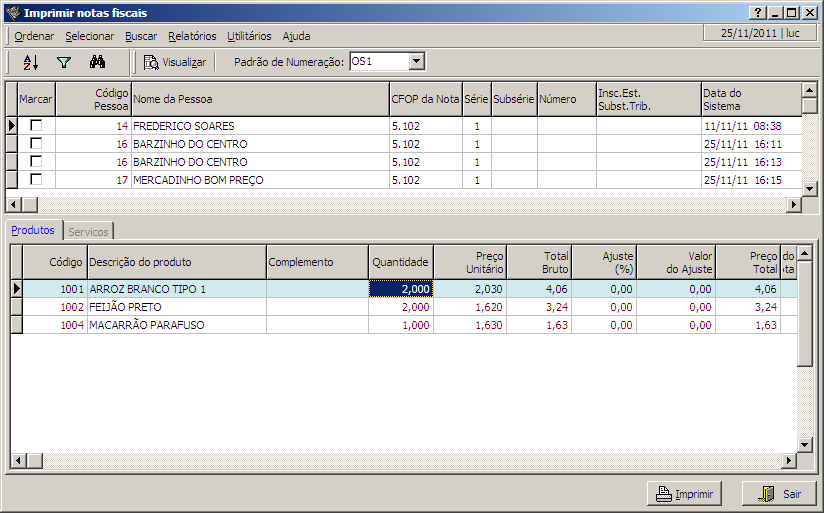Click the title bar help question mark
824x513 pixels.
(759, 13)
